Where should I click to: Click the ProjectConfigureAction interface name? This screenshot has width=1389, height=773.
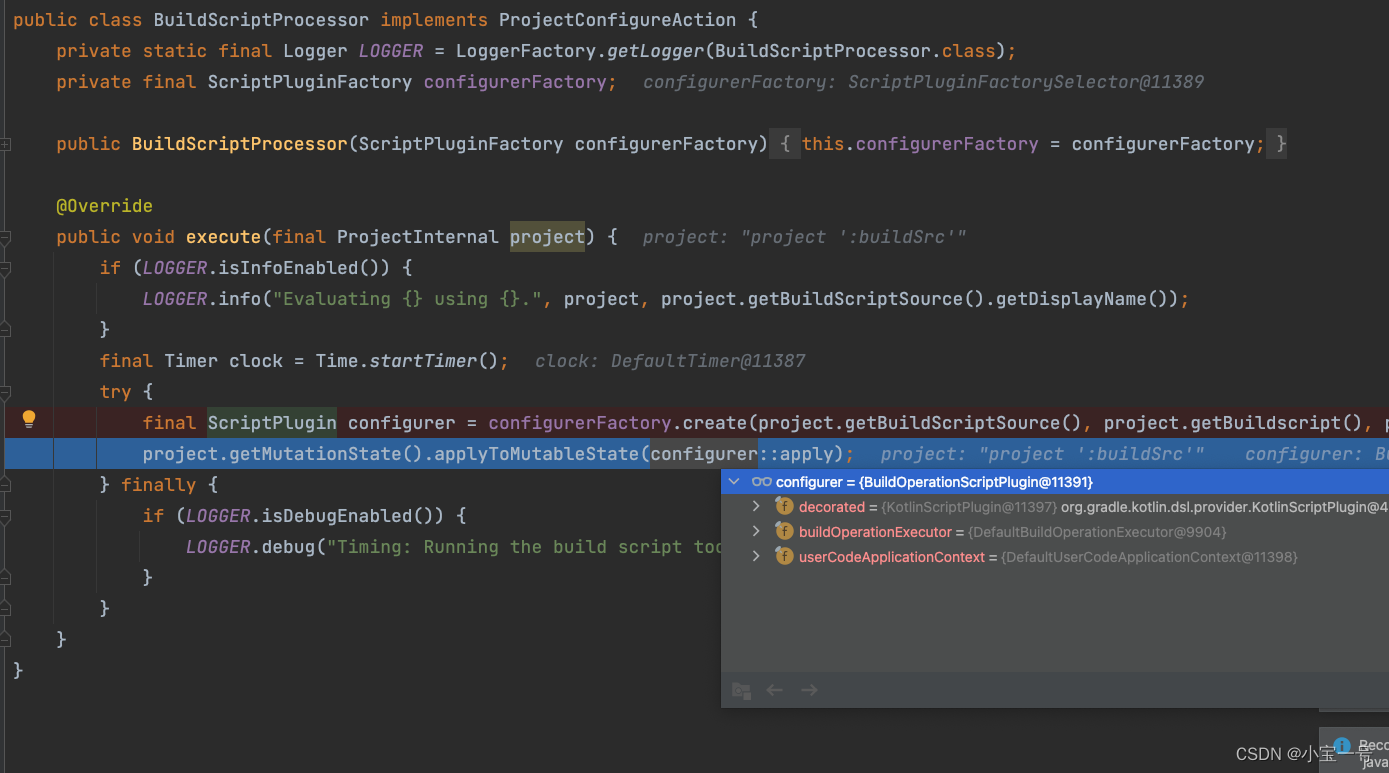(x=617, y=20)
